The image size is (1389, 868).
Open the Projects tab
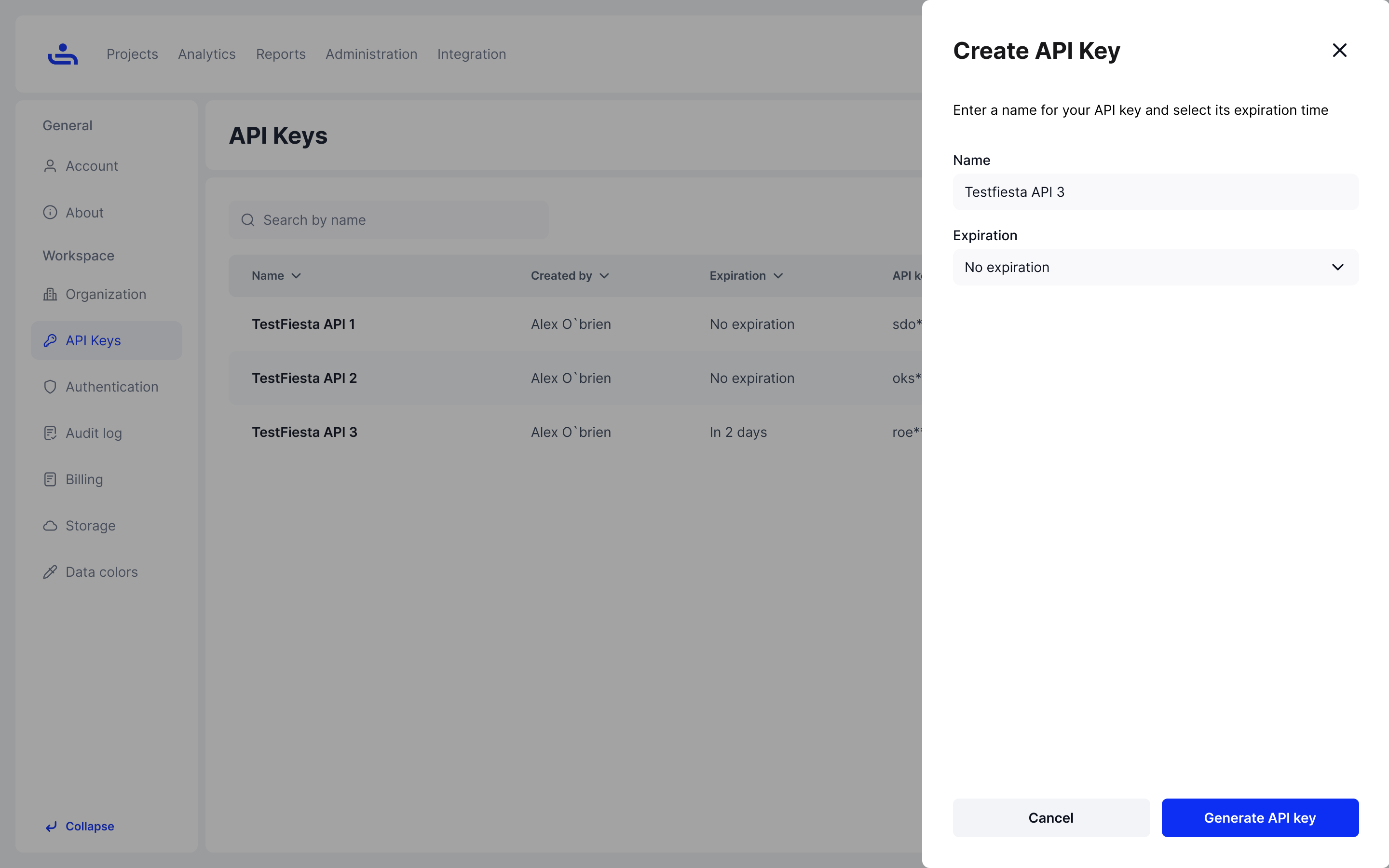pos(132,54)
